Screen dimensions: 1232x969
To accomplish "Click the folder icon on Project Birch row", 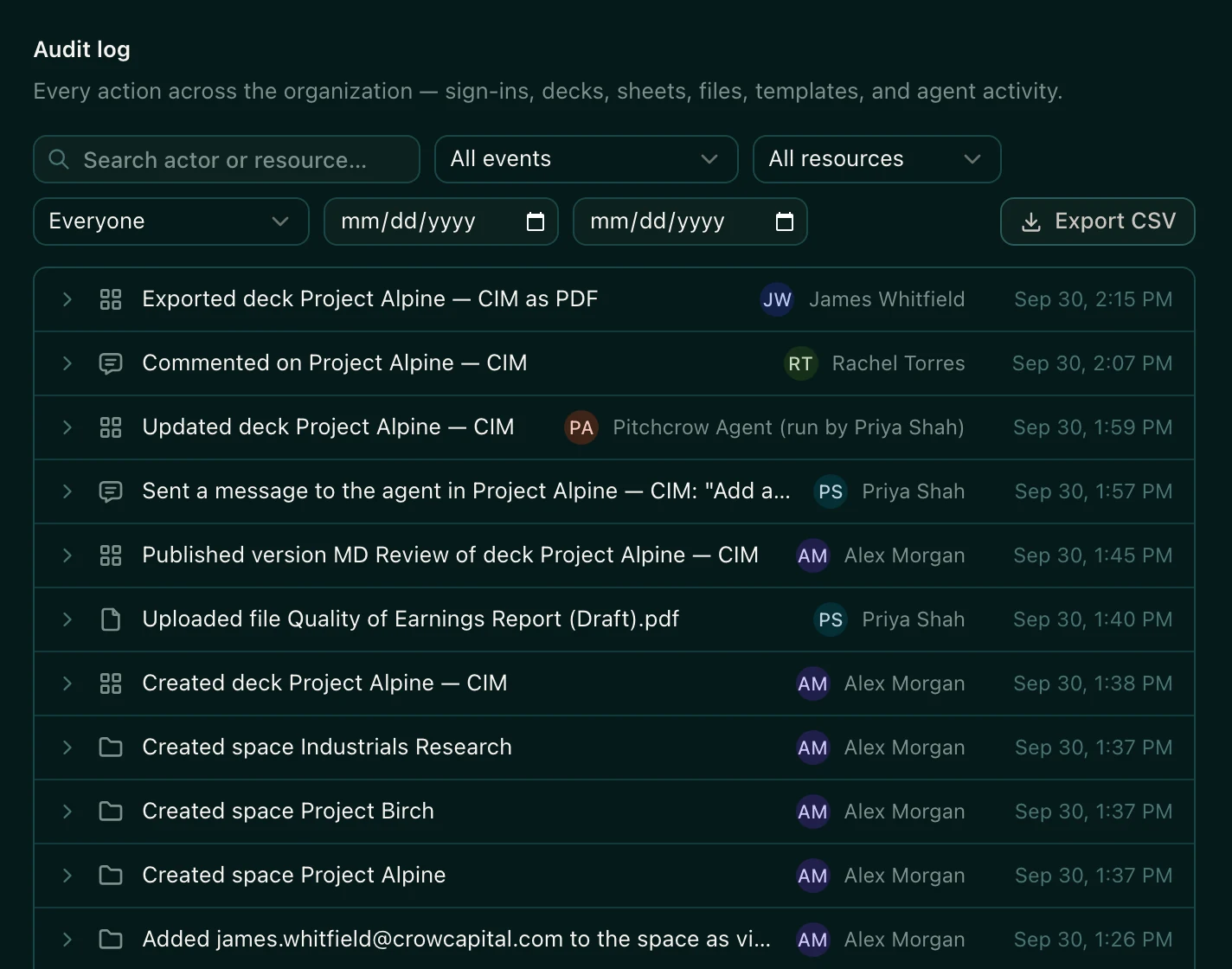I will coord(111,812).
